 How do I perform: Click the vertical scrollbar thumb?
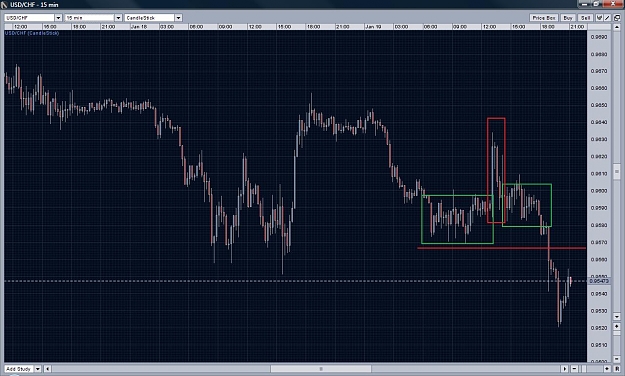[x=617, y=171]
